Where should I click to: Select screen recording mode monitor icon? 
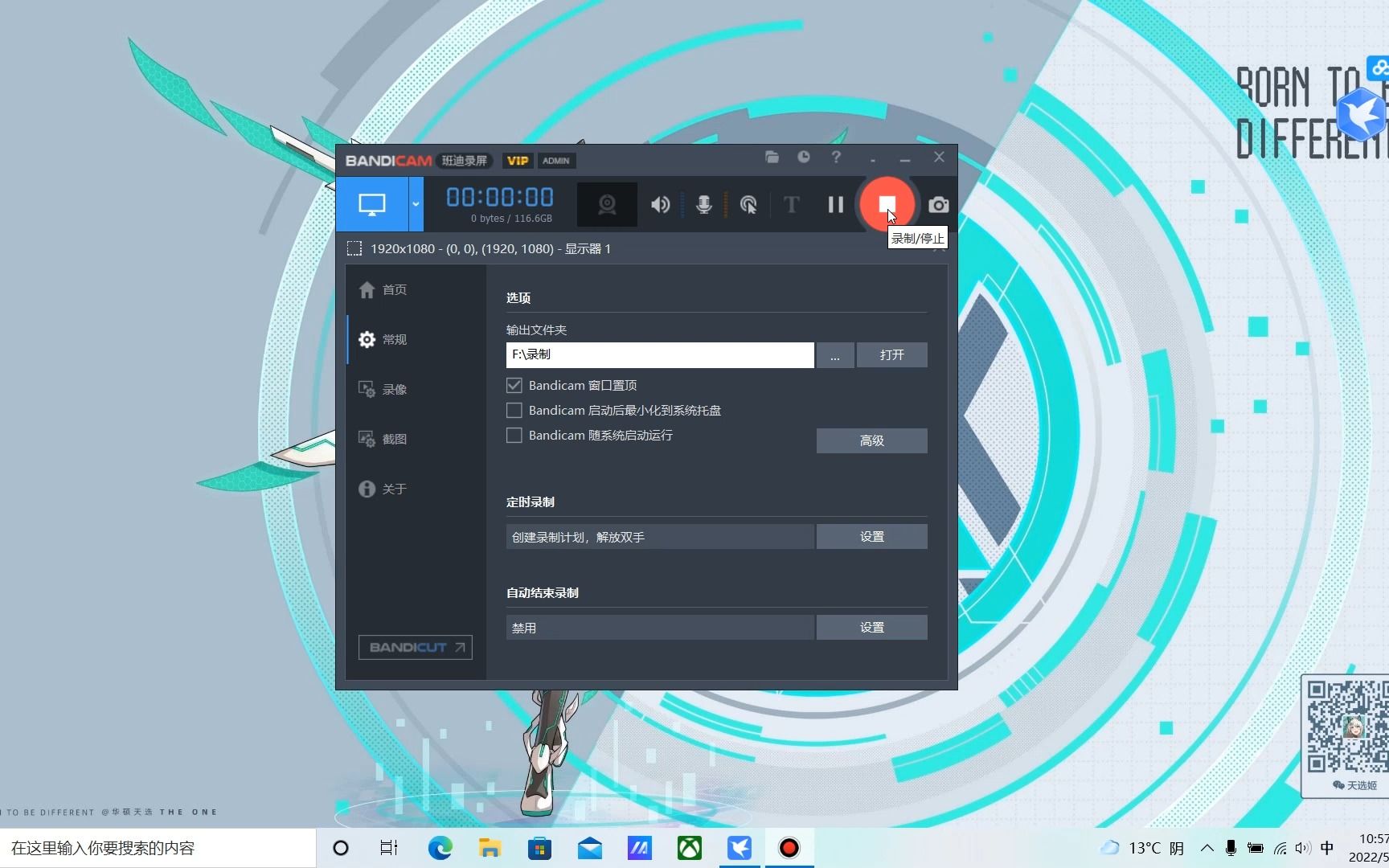tap(372, 204)
